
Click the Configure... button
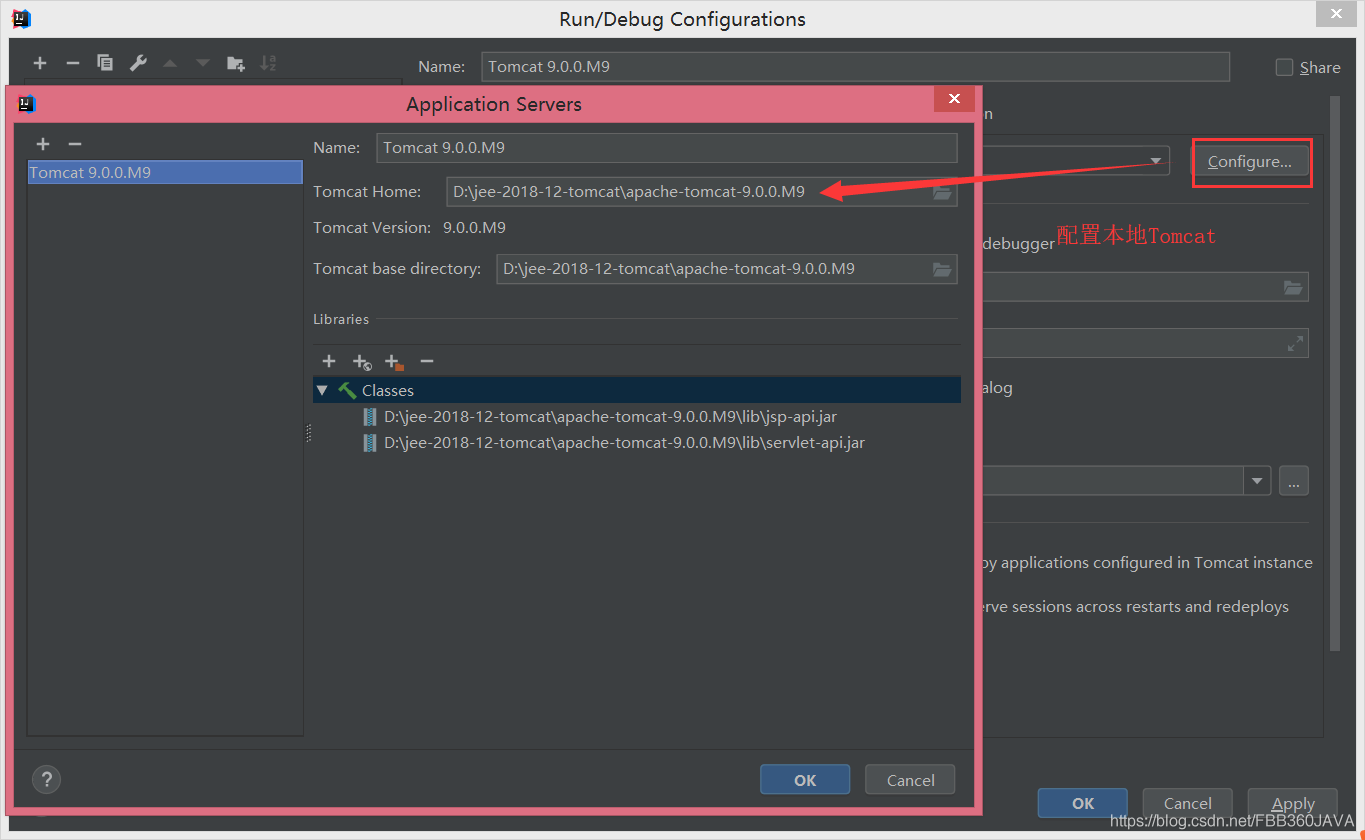[x=1250, y=161]
